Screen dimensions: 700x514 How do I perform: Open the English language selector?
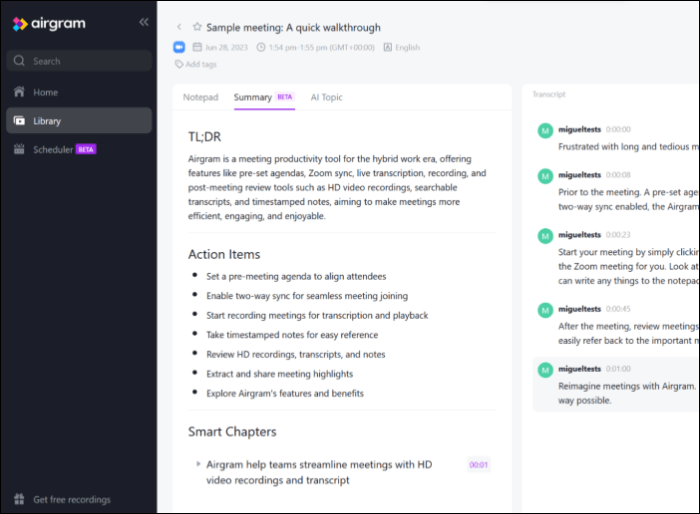(x=401, y=47)
